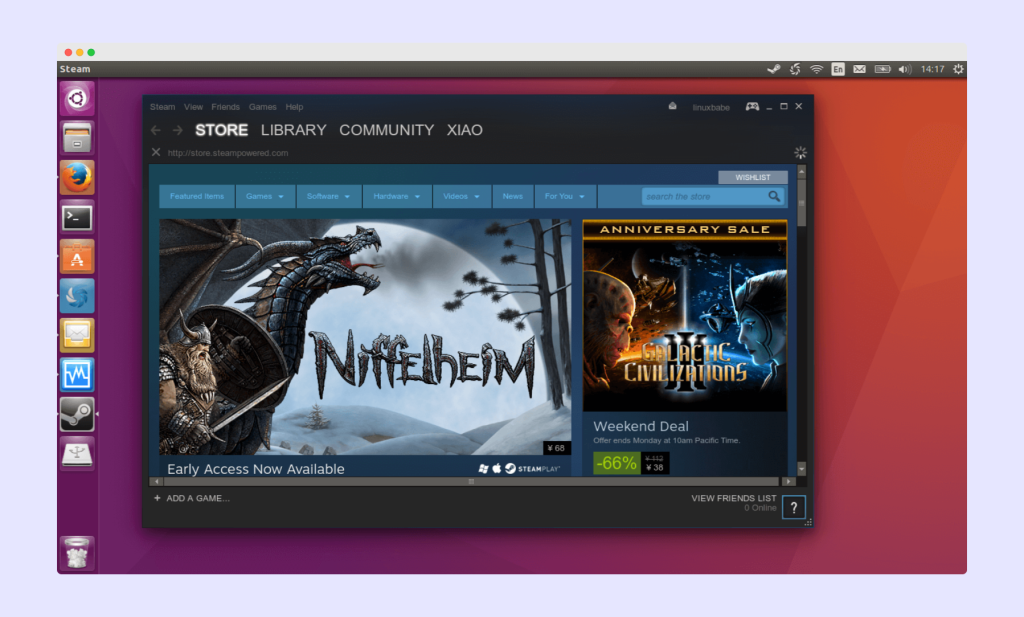Screen dimensions: 1024x617
Task: Go forward using the Steam forward arrow
Action: (178, 131)
